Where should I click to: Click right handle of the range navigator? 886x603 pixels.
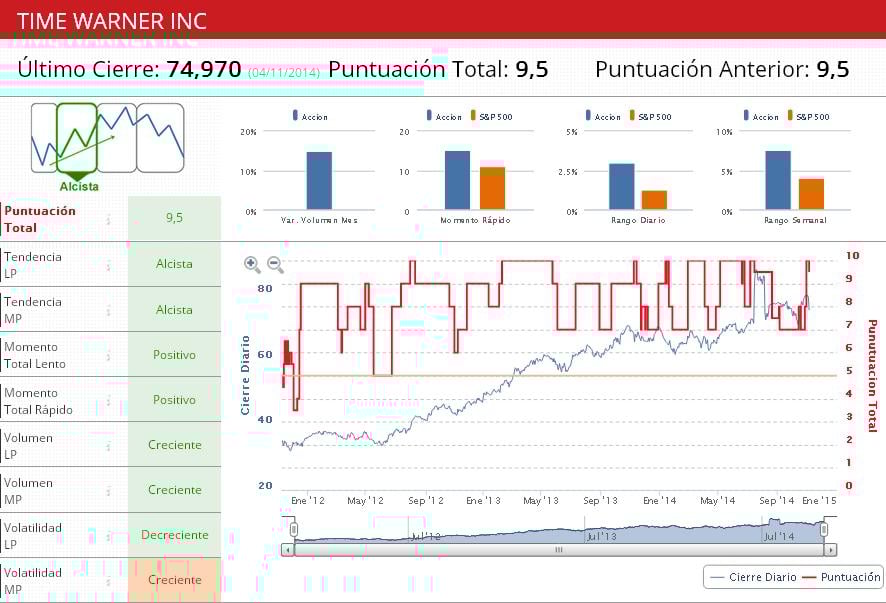[x=824, y=530]
